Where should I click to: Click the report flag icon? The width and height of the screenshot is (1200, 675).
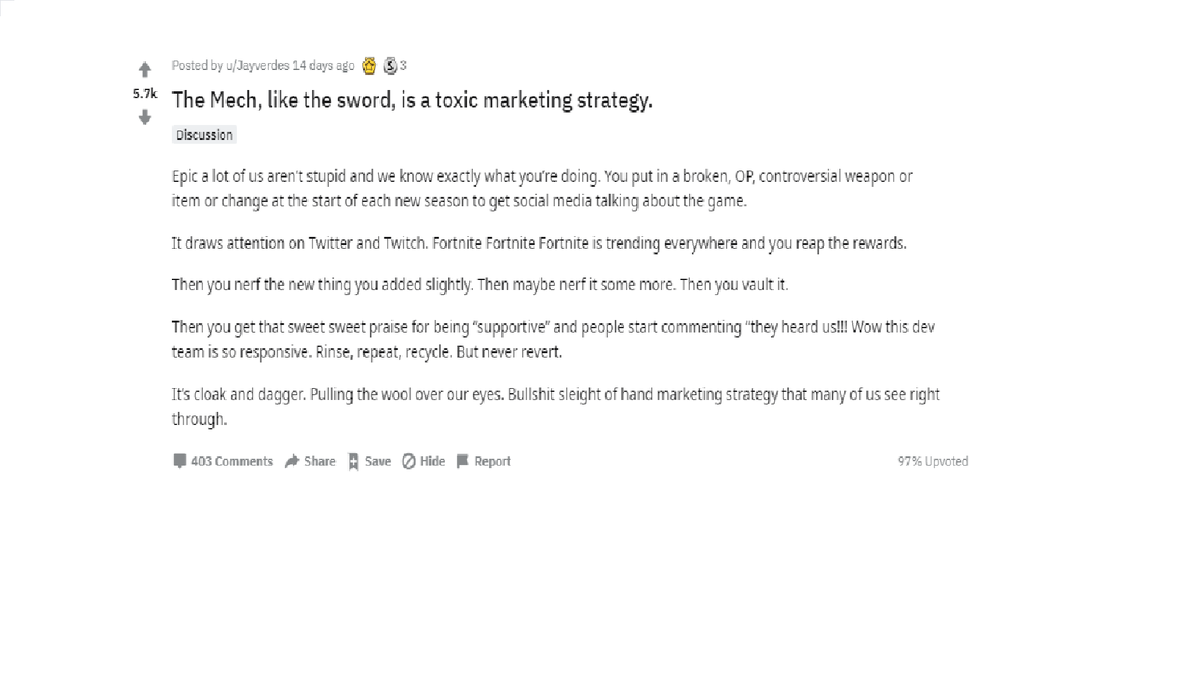pos(462,461)
